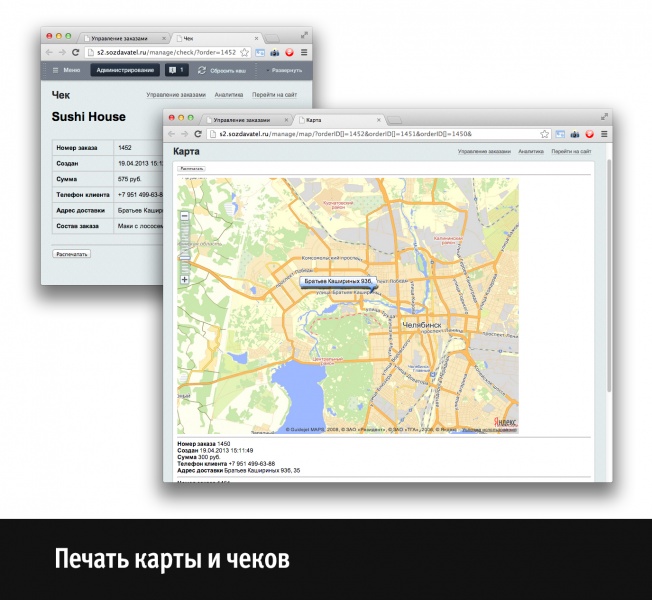Click the Челябинск label on the map
Image resolution: width=652 pixels, height=600 pixels.
(x=422, y=325)
